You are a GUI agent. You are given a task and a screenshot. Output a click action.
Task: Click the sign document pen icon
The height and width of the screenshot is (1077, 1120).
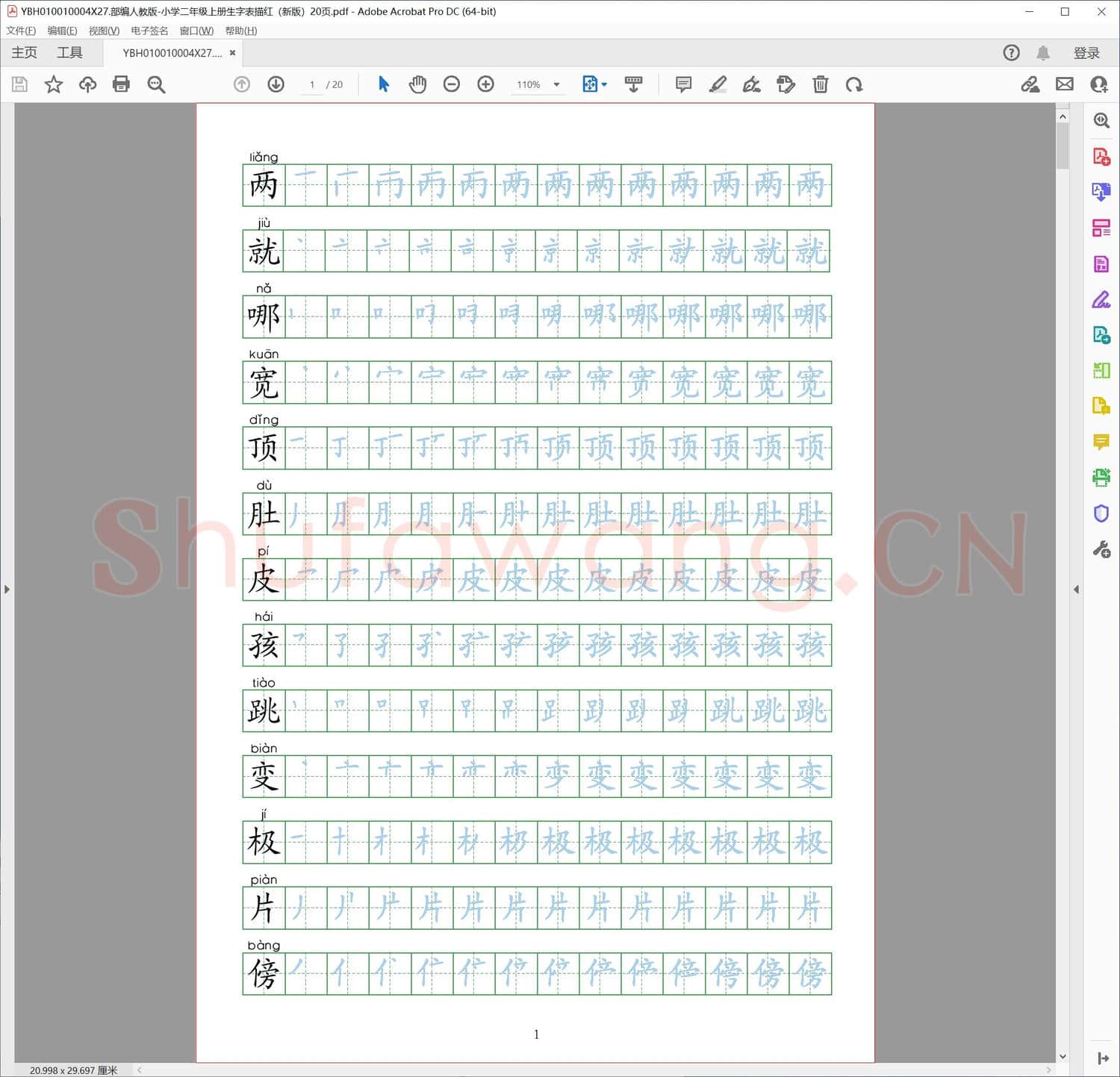(x=752, y=84)
